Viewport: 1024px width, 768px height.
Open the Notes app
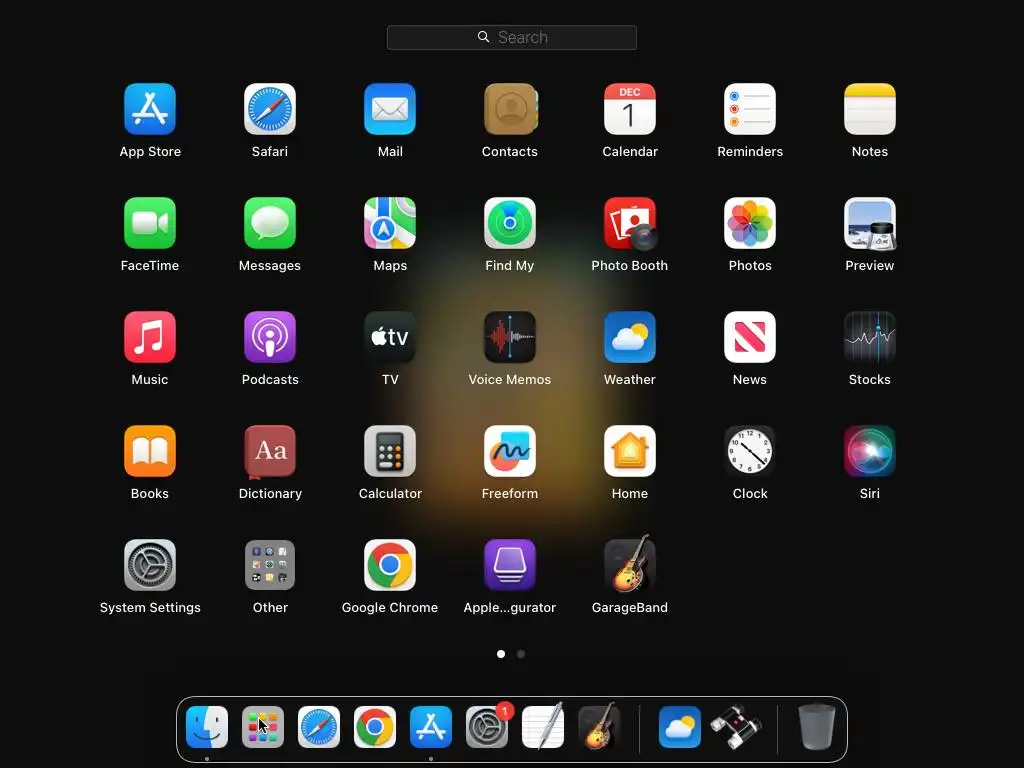click(870, 109)
